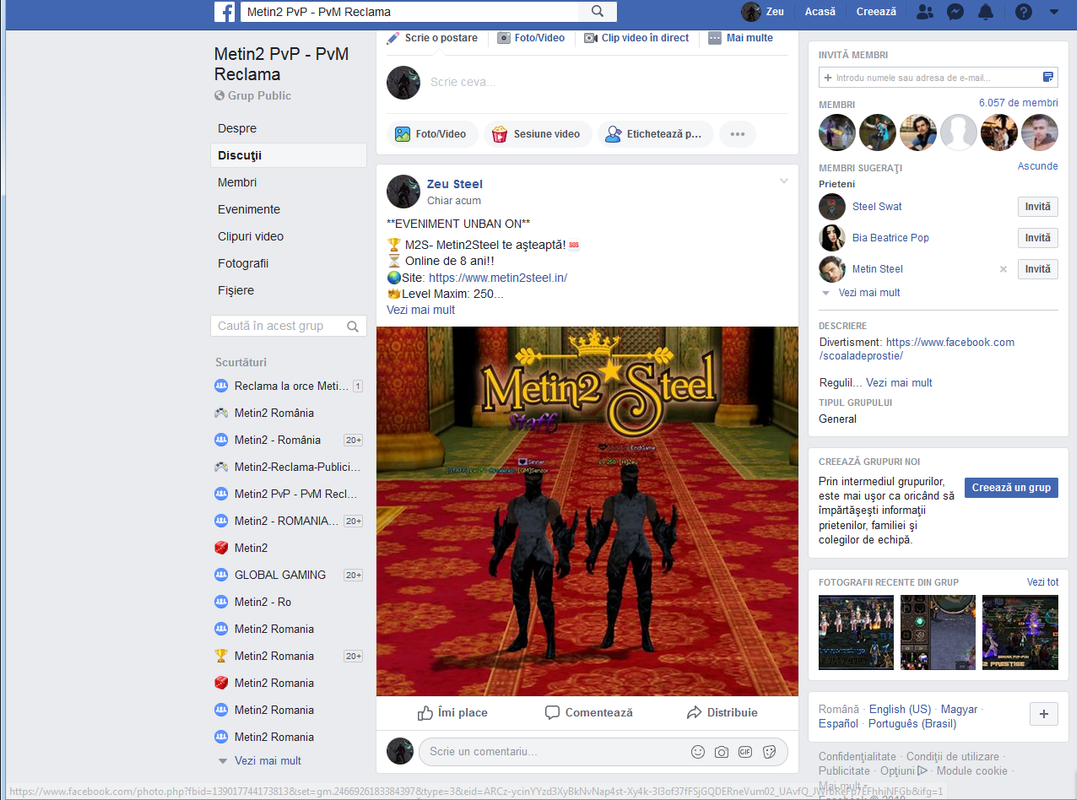The width and height of the screenshot is (1077, 800).
Task: Expand shortcuts Vezi mai mult
Action: click(267, 761)
